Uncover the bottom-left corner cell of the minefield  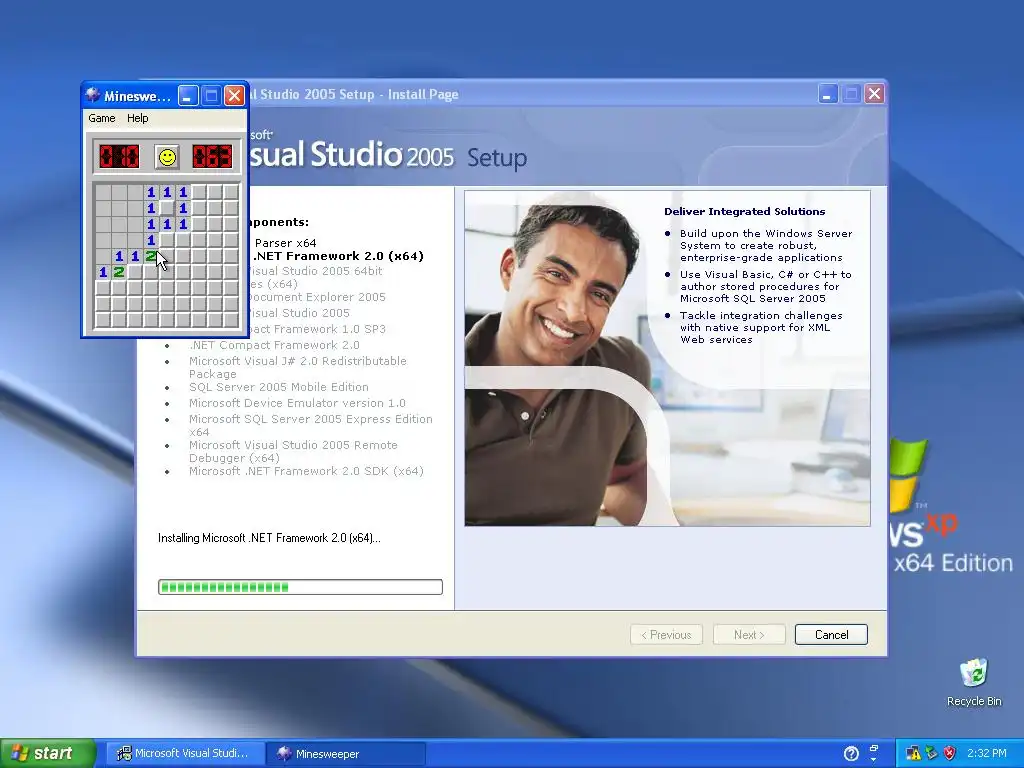(x=103, y=320)
